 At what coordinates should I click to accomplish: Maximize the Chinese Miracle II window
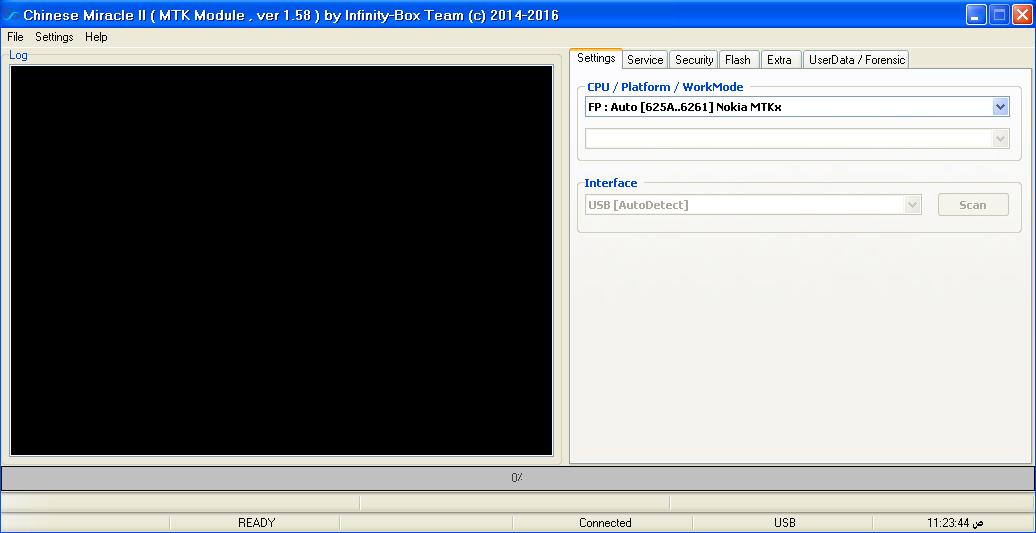click(999, 15)
